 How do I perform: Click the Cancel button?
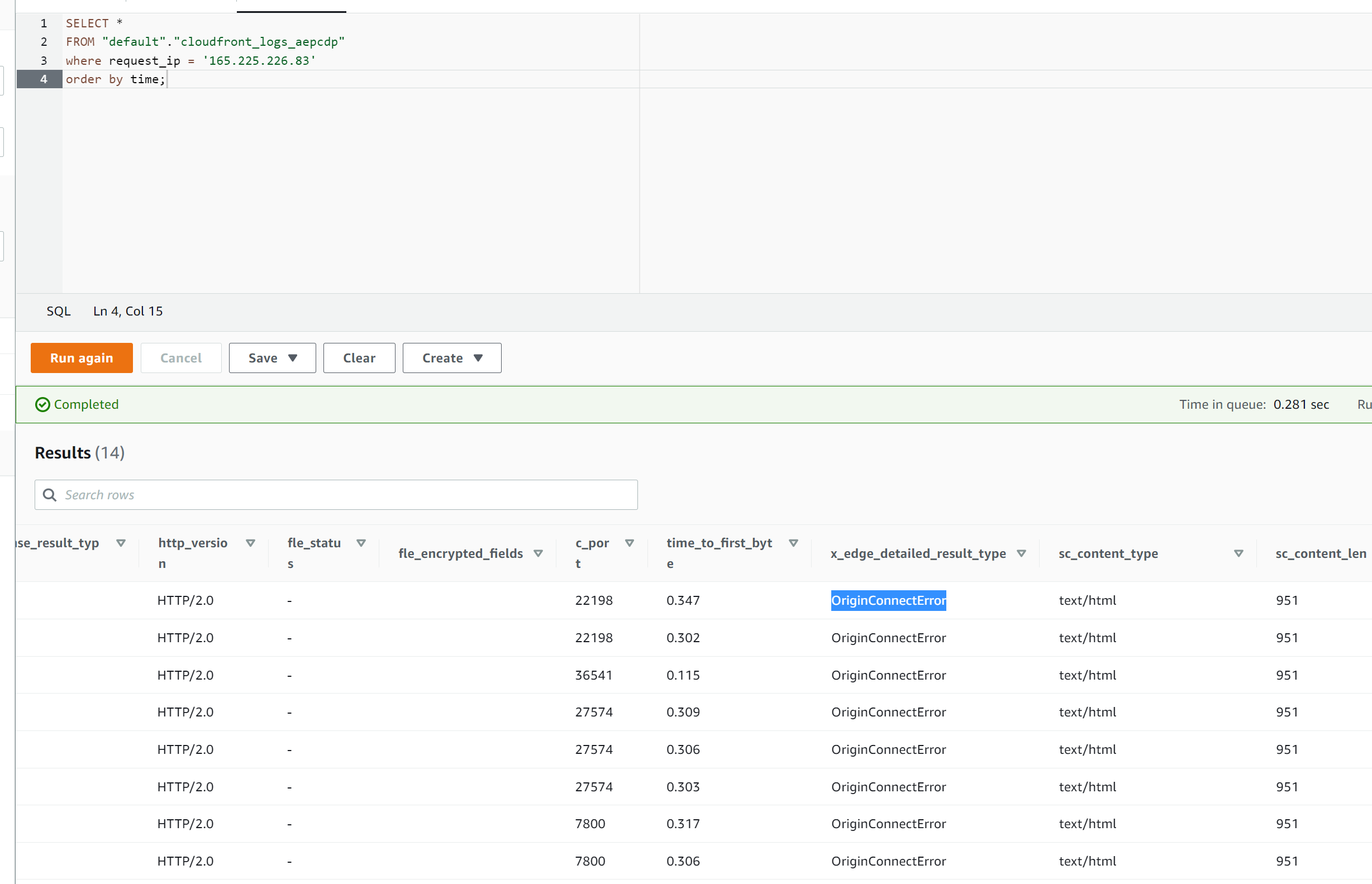(x=181, y=357)
